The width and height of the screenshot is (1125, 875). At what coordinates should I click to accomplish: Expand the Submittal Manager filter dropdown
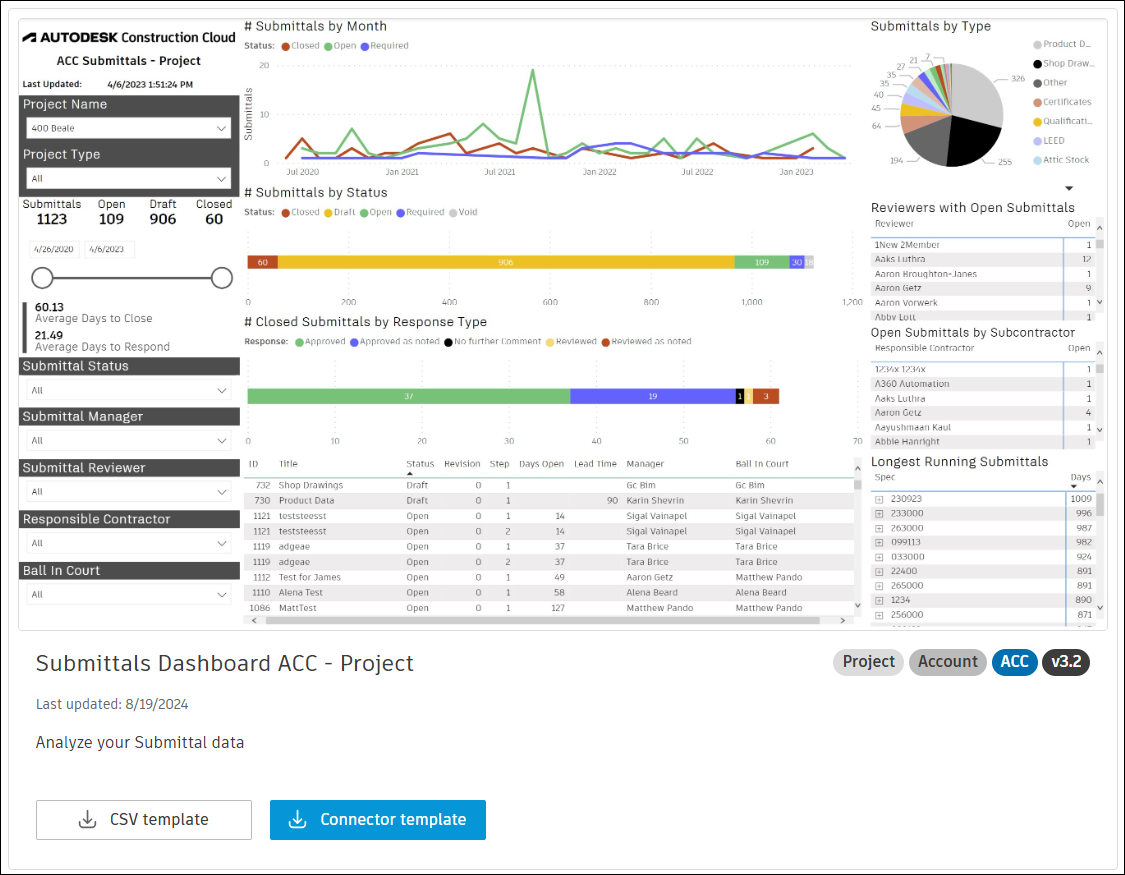click(x=129, y=440)
